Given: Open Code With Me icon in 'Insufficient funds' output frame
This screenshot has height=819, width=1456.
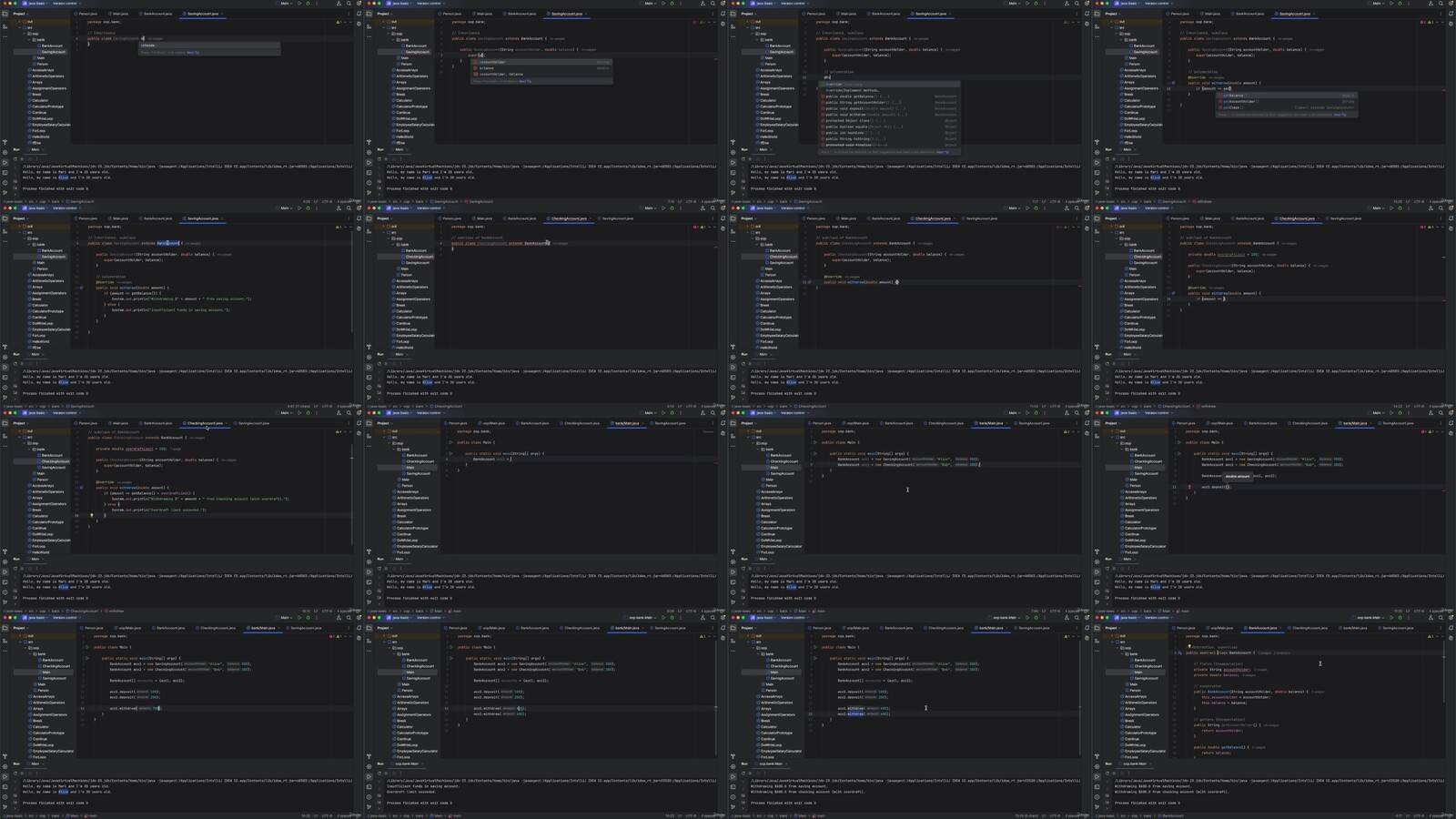Looking at the screenshot, I should pyautogui.click(x=703, y=618).
